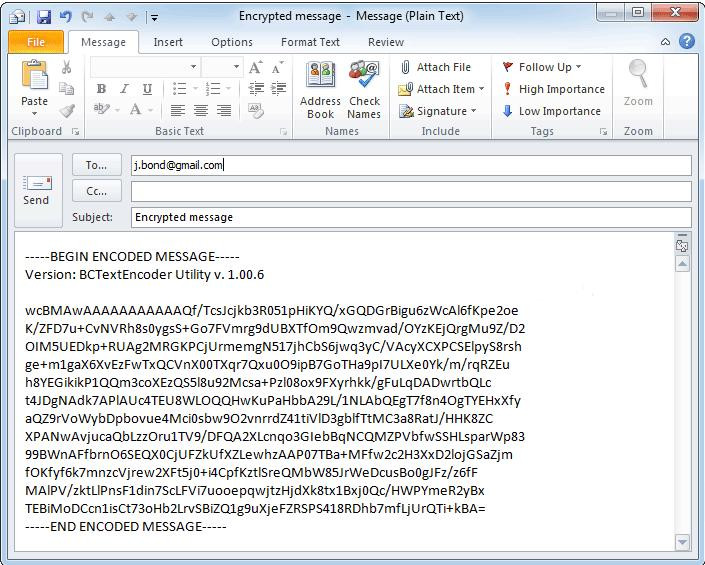This screenshot has width=705, height=565.
Task: Open the highlight color dropdown arrow
Action: [x=117, y=110]
